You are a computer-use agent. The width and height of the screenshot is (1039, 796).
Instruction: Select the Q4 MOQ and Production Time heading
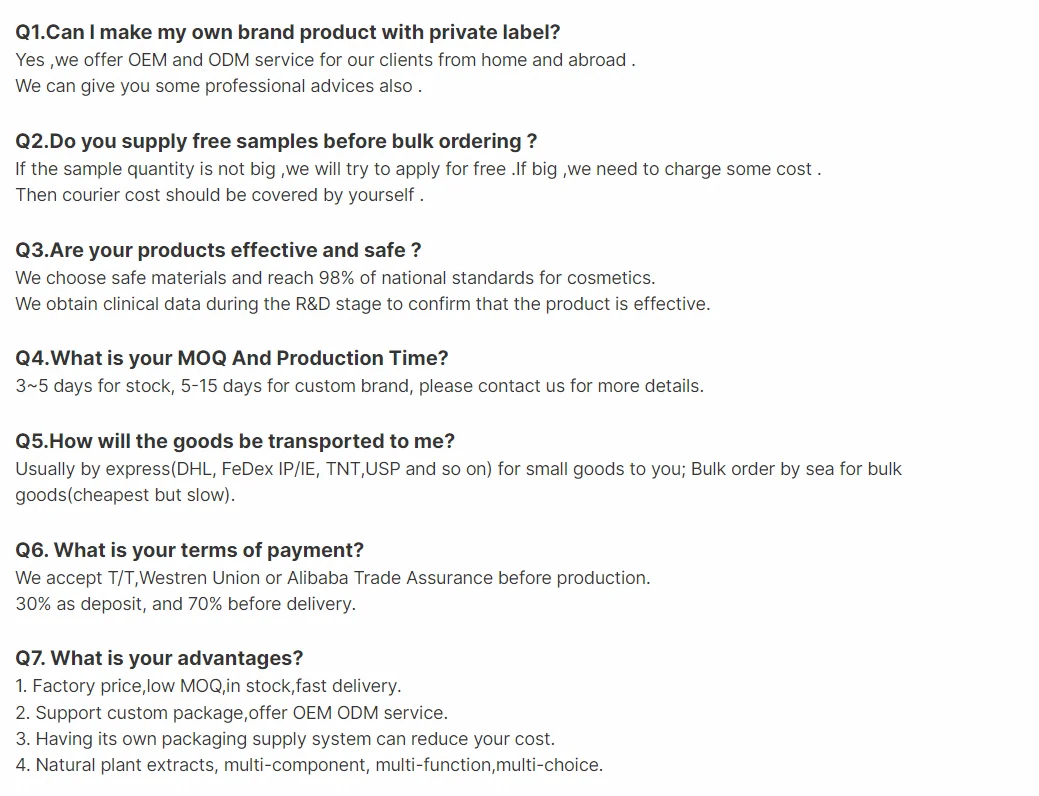(x=232, y=358)
